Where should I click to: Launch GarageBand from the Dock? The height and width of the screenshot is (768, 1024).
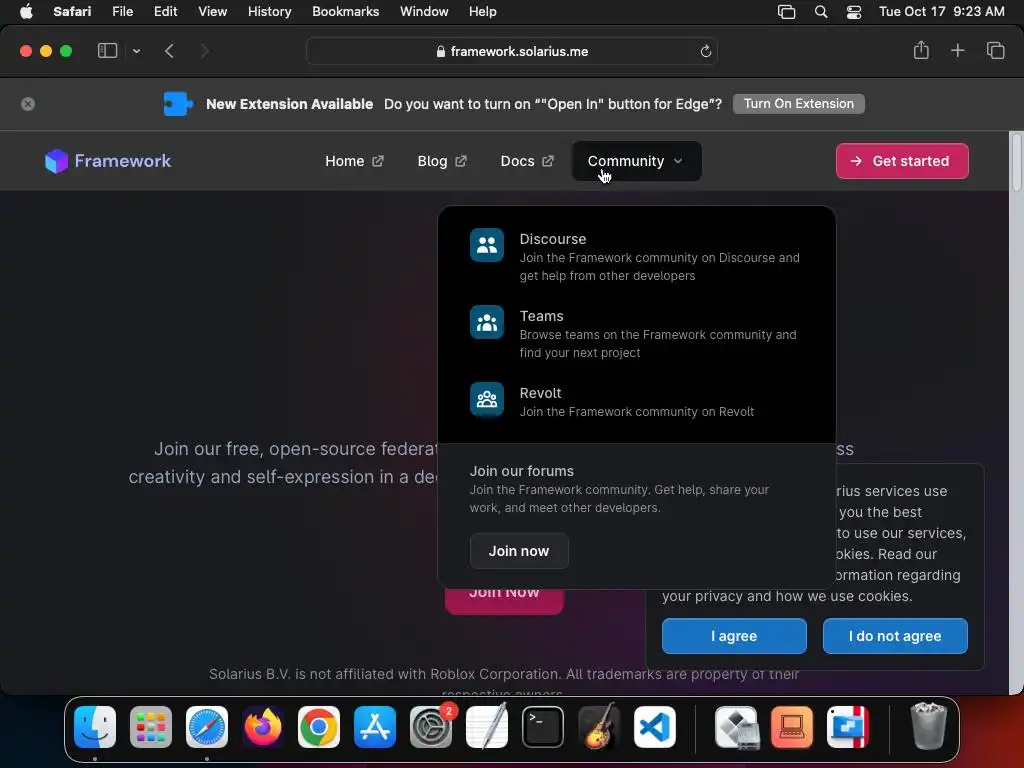[x=599, y=726]
